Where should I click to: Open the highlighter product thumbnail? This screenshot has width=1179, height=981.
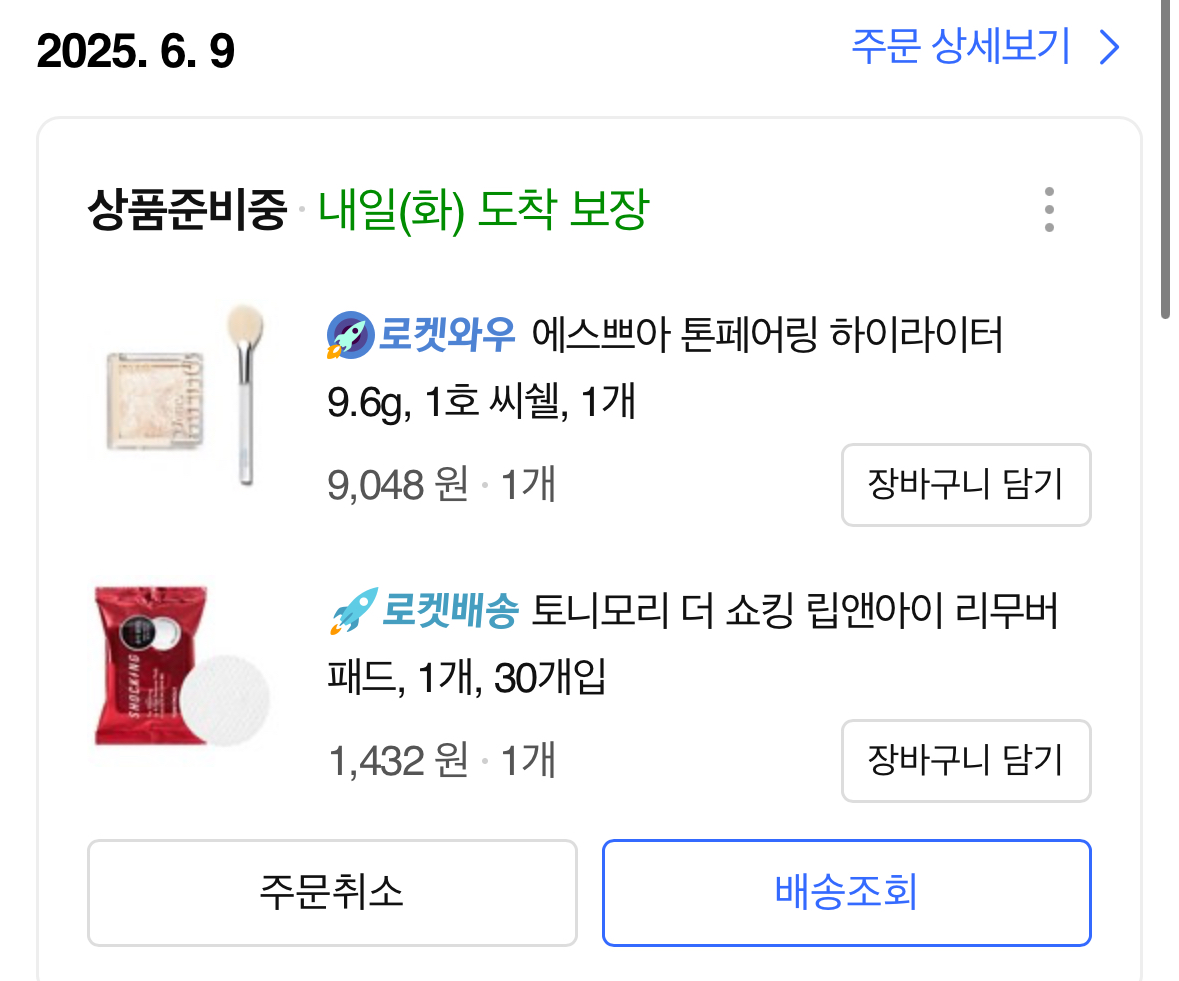pos(180,397)
